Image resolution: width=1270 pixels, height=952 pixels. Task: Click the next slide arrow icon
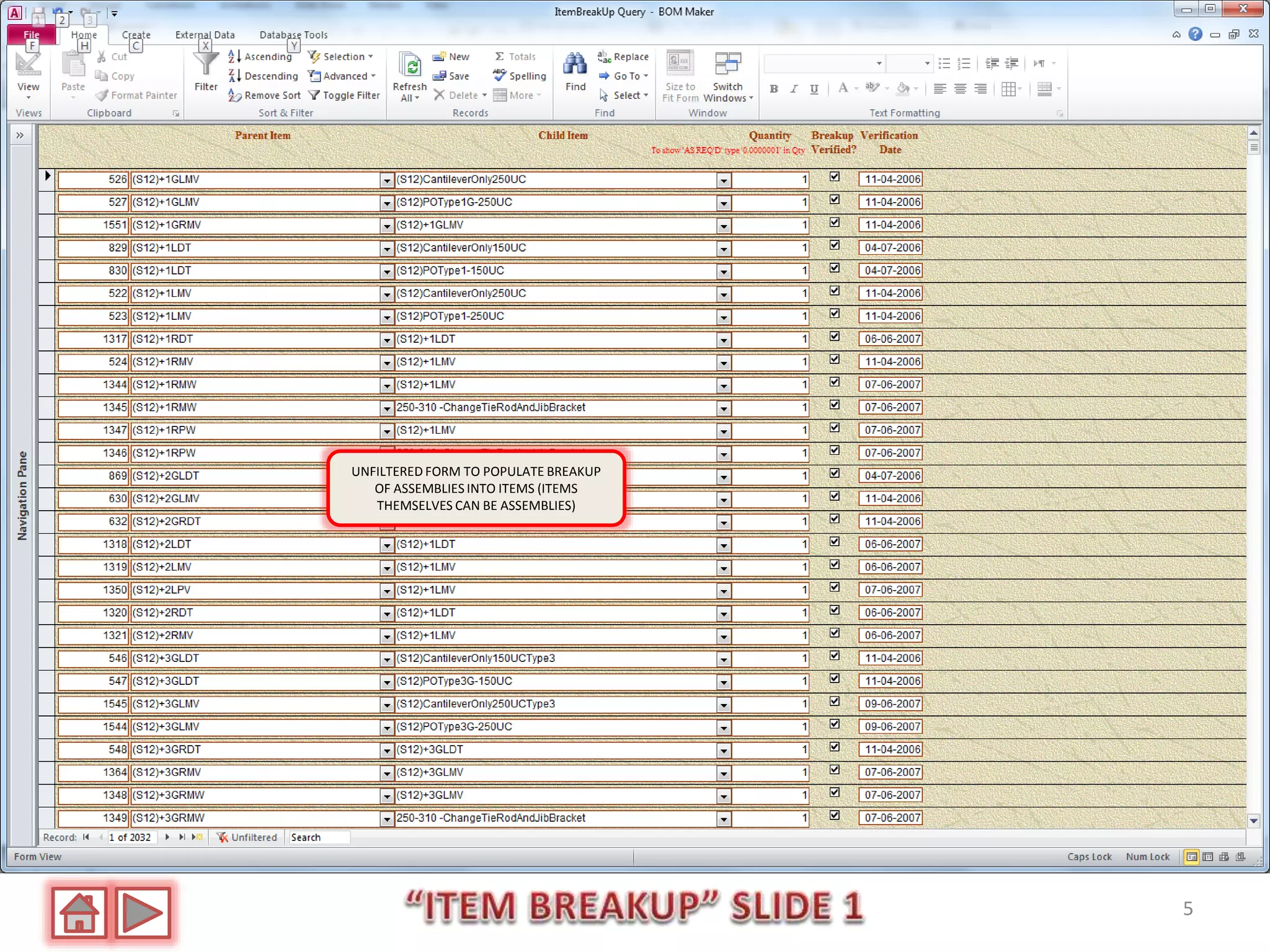(143, 912)
